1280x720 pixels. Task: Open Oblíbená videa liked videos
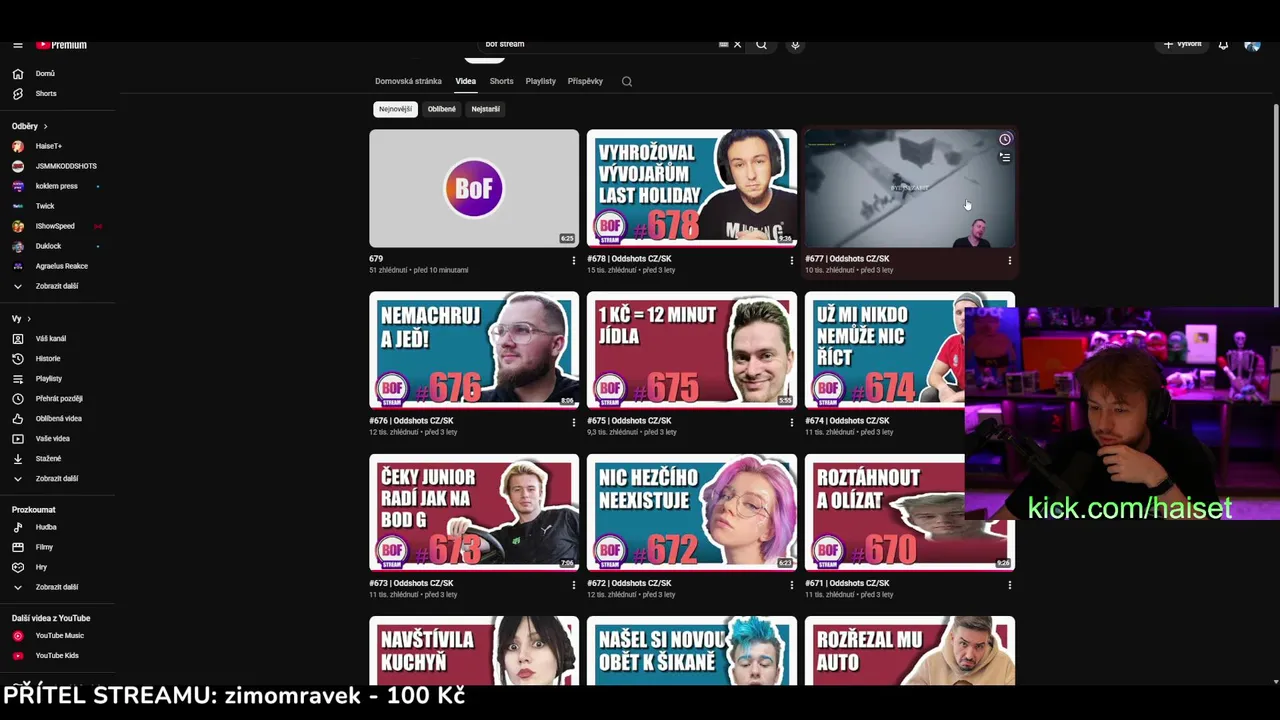58,419
